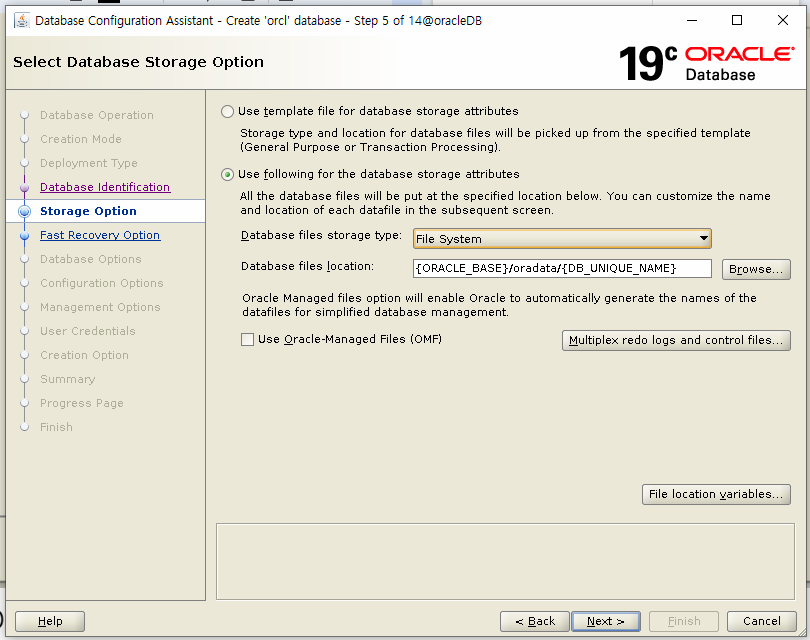
Task: Click the Help button
Action: (50, 621)
